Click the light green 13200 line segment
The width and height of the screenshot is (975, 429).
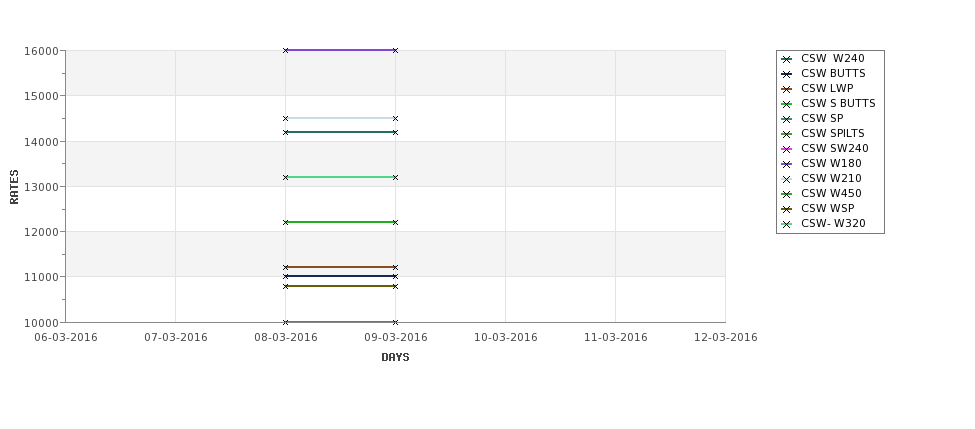pos(340,177)
